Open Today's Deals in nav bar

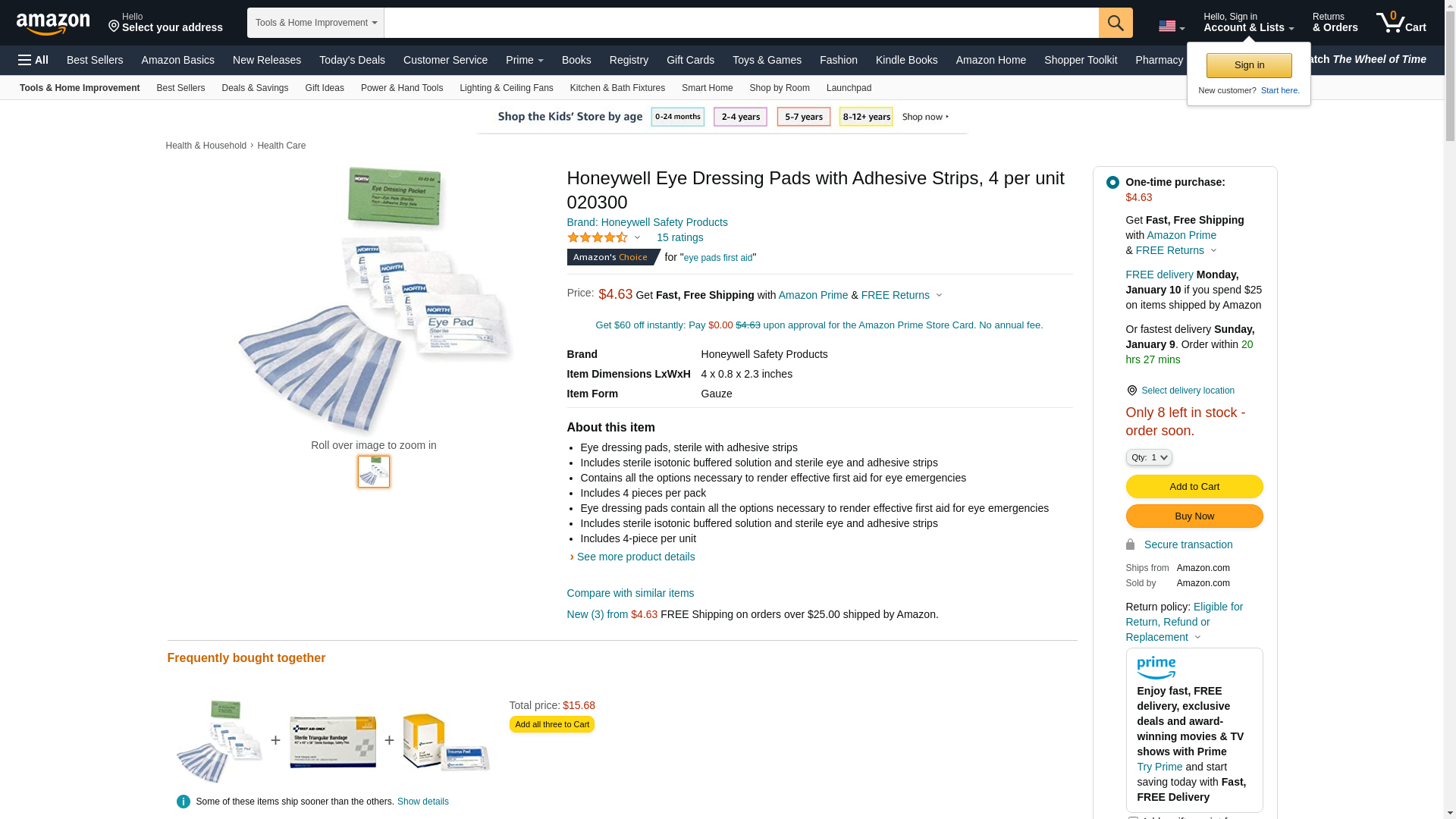pos(352,60)
